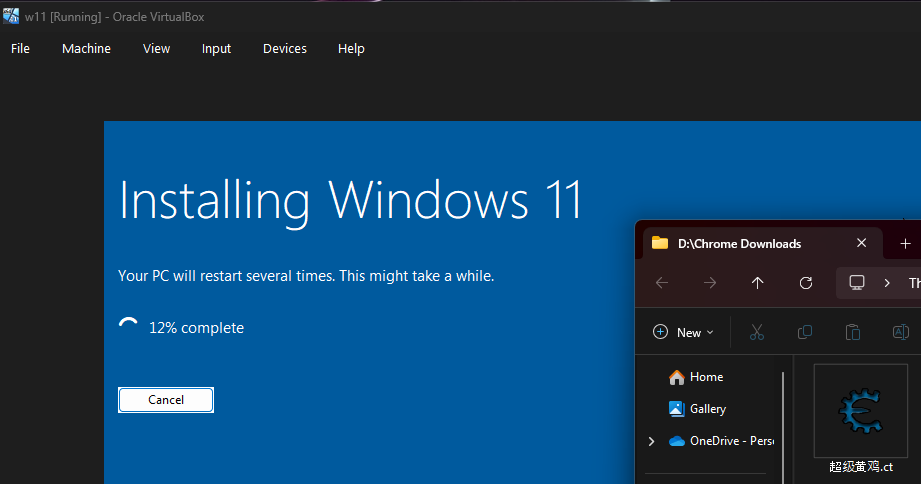
Task: Click the Paste icon in Explorer toolbar
Action: [853, 332]
